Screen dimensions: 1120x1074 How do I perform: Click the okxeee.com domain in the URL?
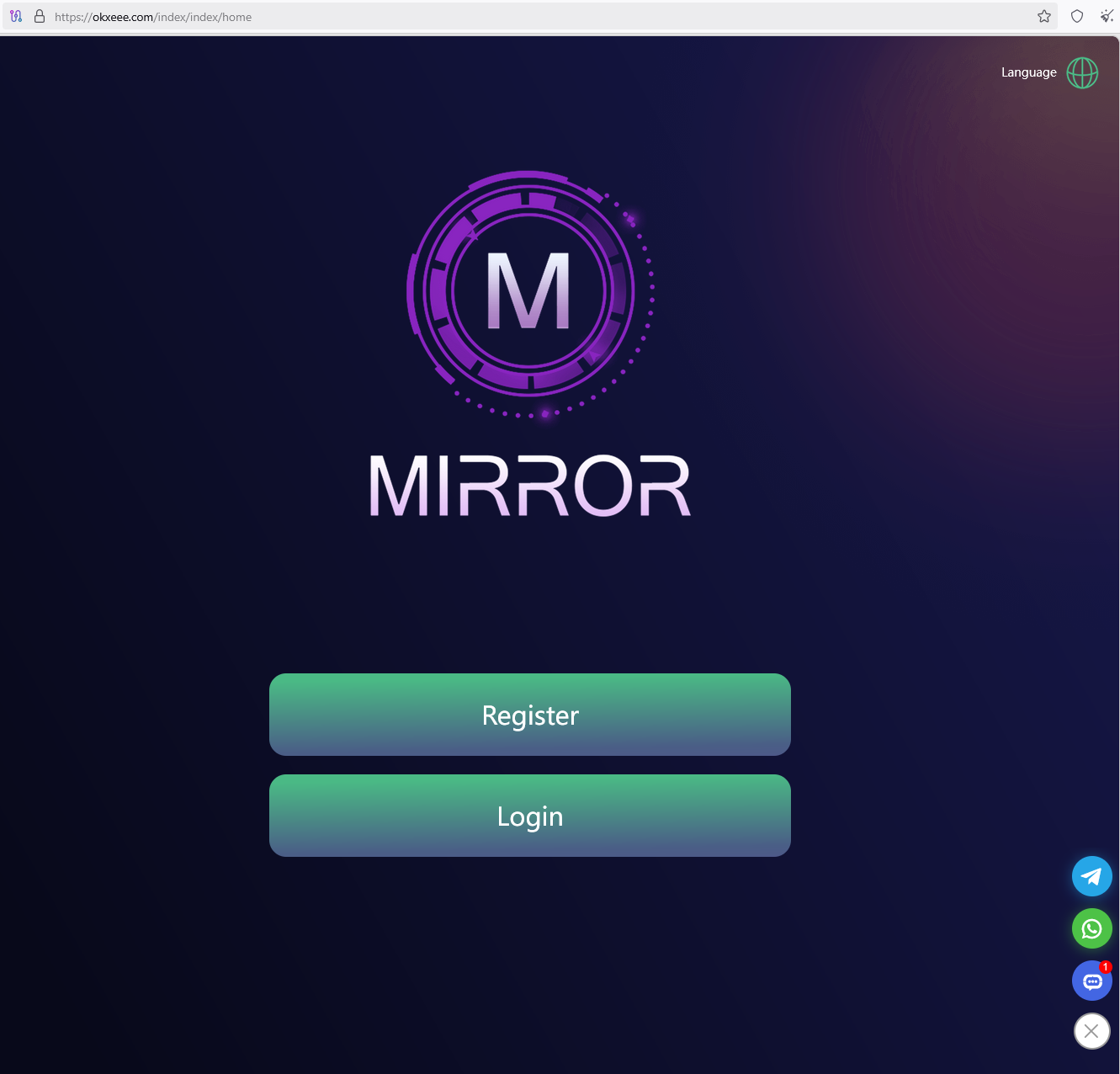[x=123, y=17]
